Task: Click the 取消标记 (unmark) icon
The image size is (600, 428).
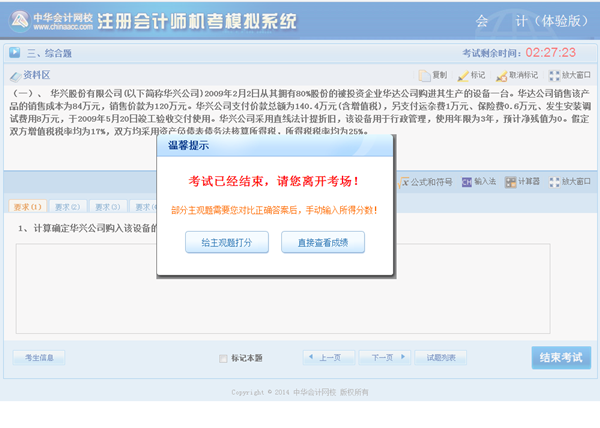Action: pos(517,75)
